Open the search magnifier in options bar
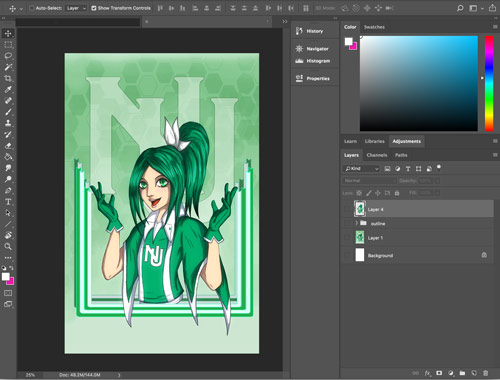500x380 pixels. [460, 8]
